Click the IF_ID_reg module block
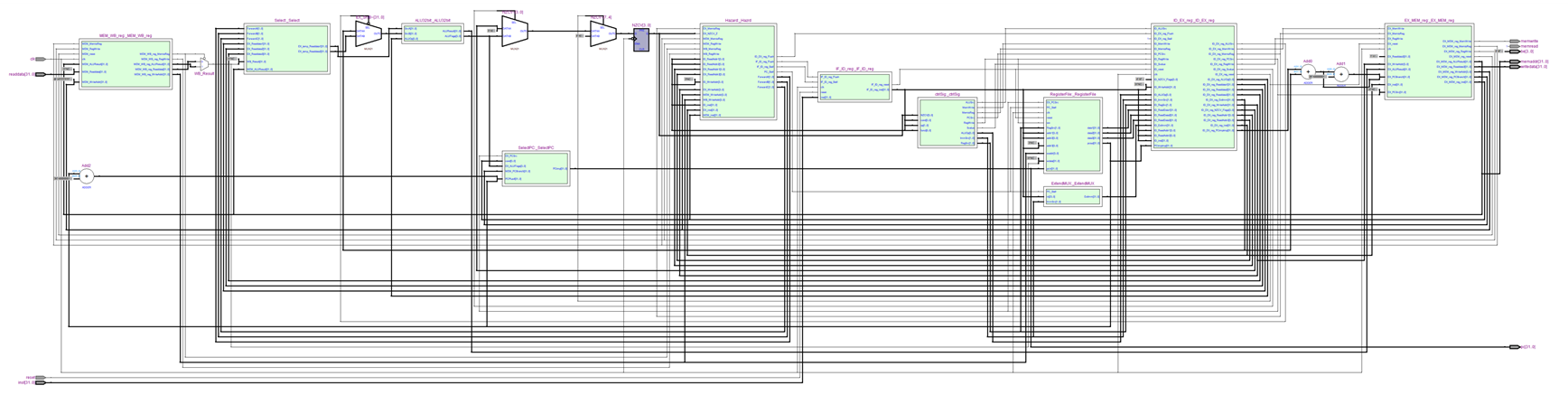Screen dimensions: 1568x395 (x=854, y=87)
